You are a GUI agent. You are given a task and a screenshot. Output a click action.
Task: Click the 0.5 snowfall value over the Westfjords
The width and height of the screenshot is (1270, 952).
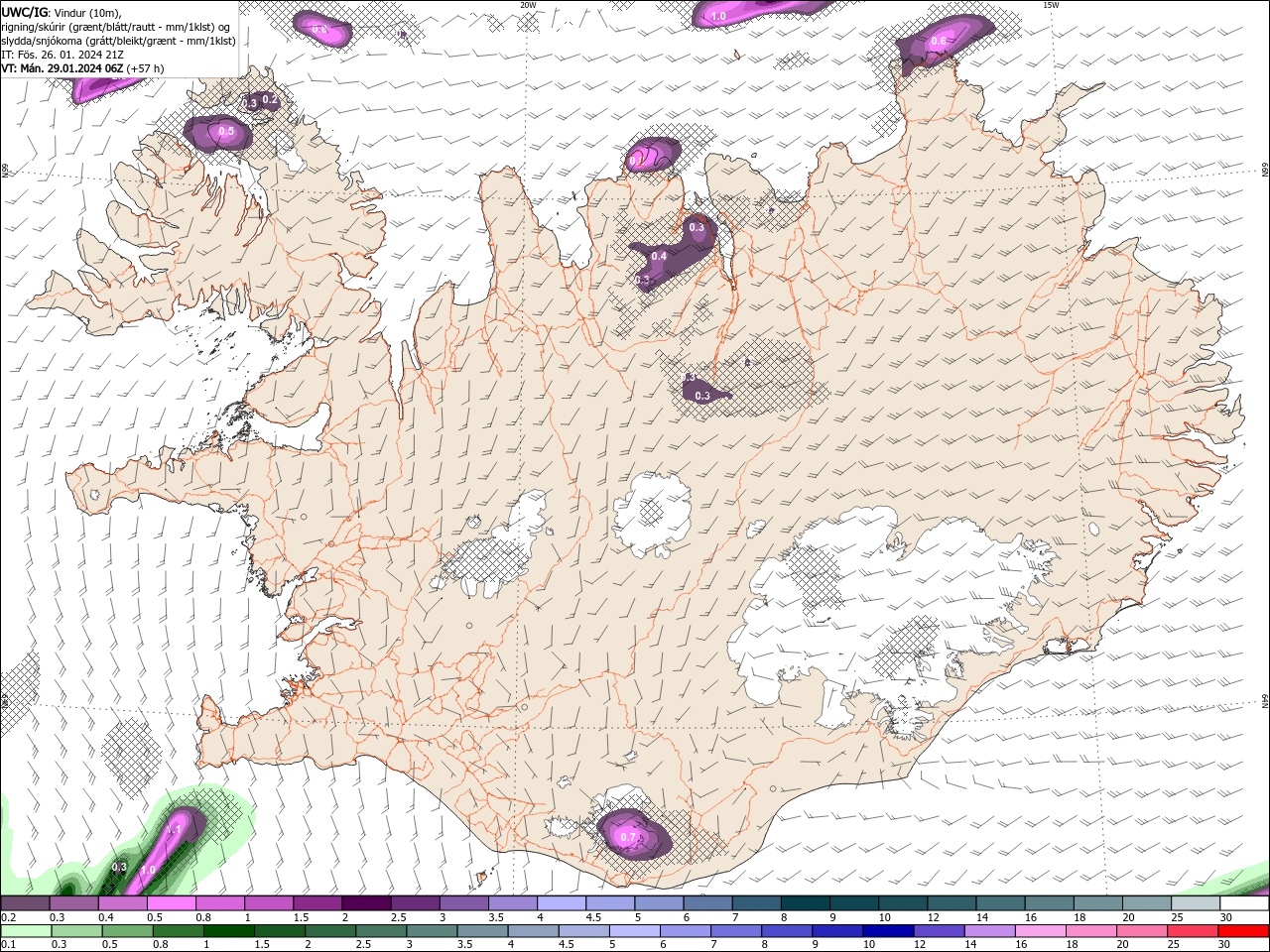point(226,131)
